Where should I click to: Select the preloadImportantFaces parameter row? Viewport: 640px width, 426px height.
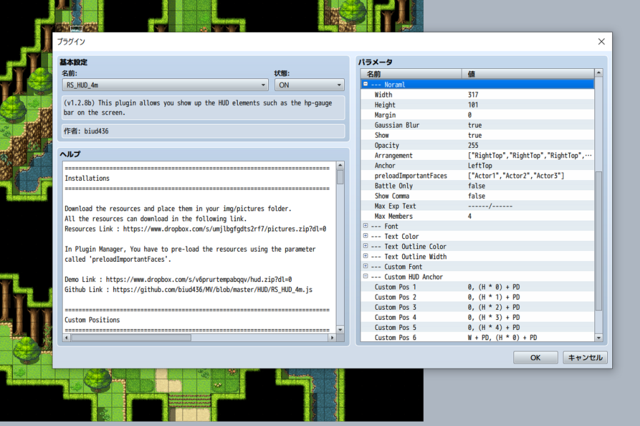[477, 175]
